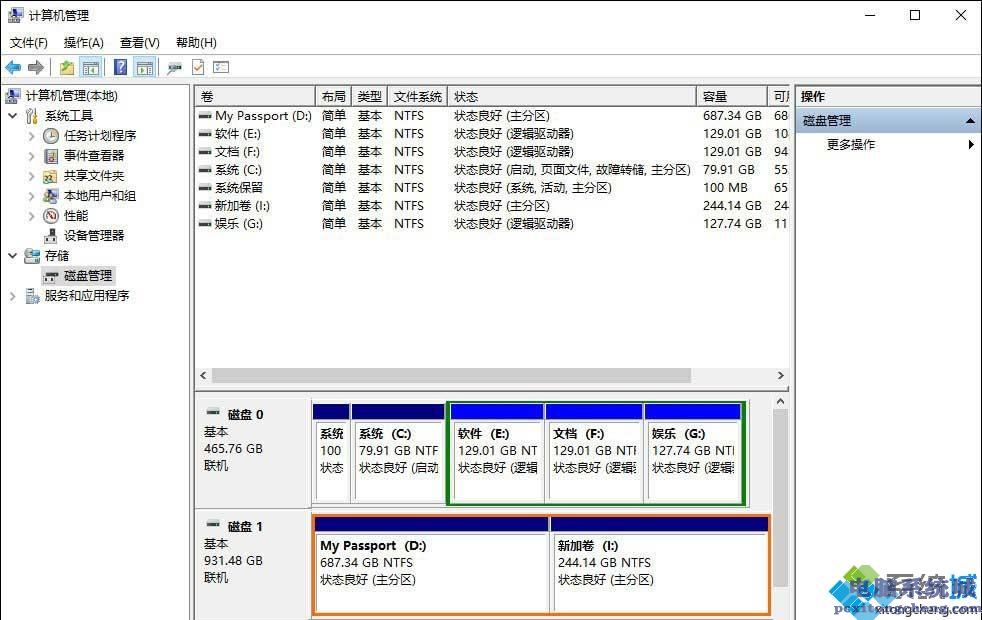Click the checkmark properties toolbar icon

click(198, 67)
